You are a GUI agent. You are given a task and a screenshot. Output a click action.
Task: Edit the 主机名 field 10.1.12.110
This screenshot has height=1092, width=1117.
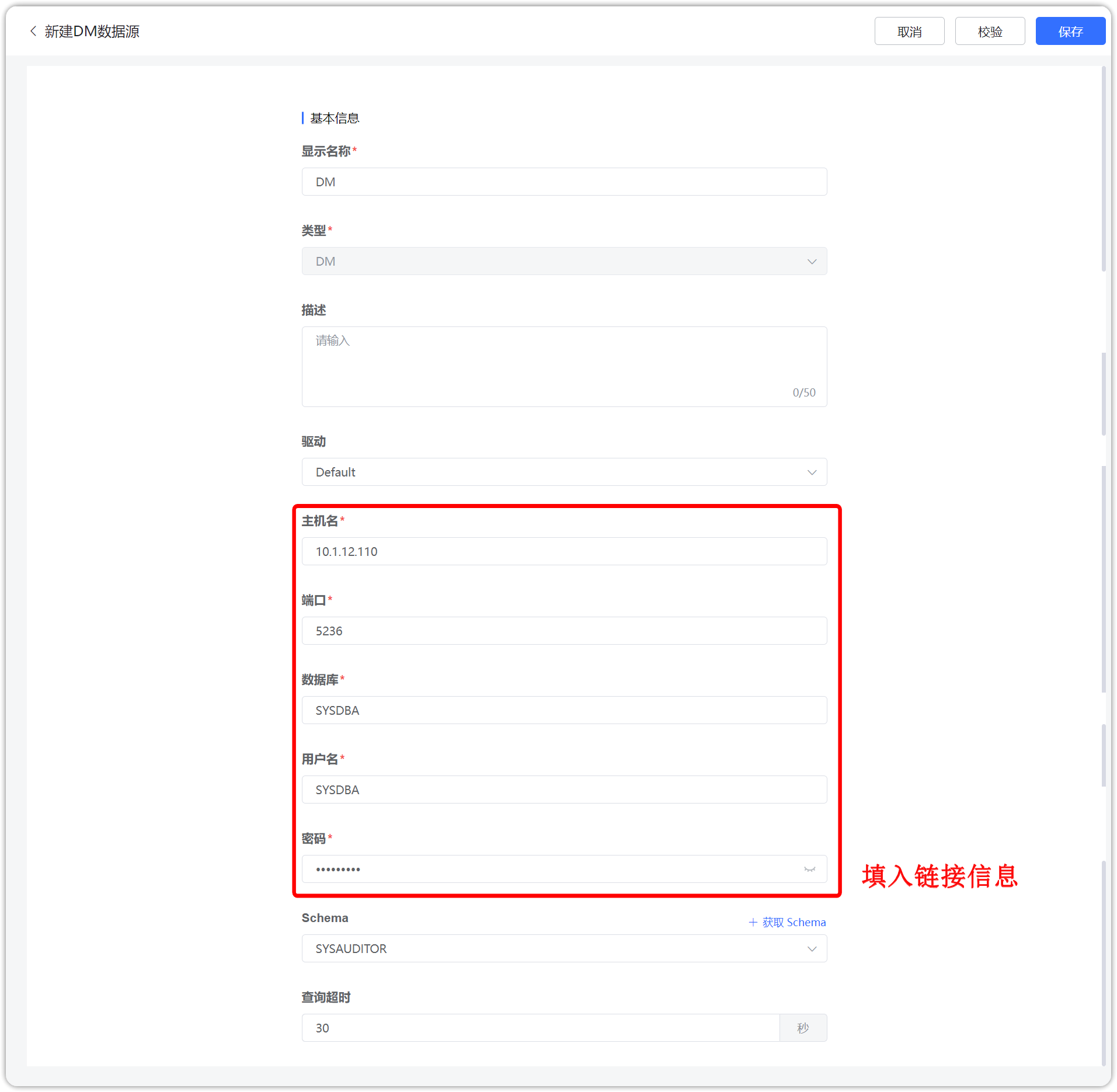(x=564, y=551)
